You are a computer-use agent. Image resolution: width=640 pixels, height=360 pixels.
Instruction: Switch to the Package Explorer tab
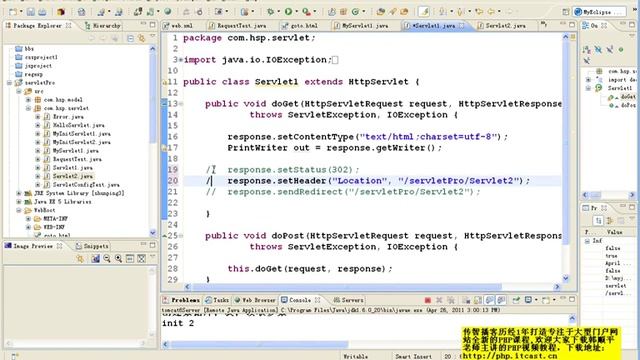pos(38,25)
